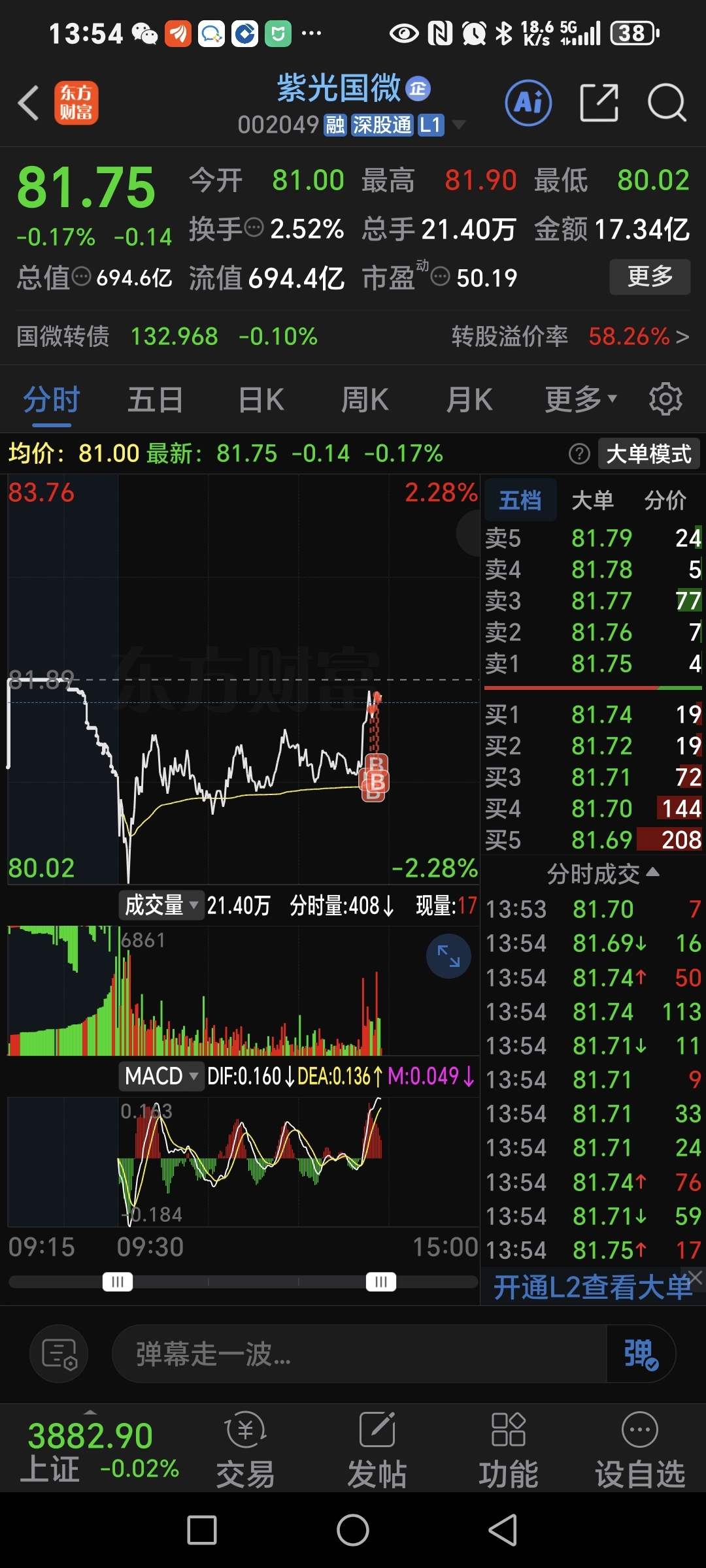Screen dimensions: 706x1568
Task: Open 开通L2查看大单 link
Action: coord(592,1287)
